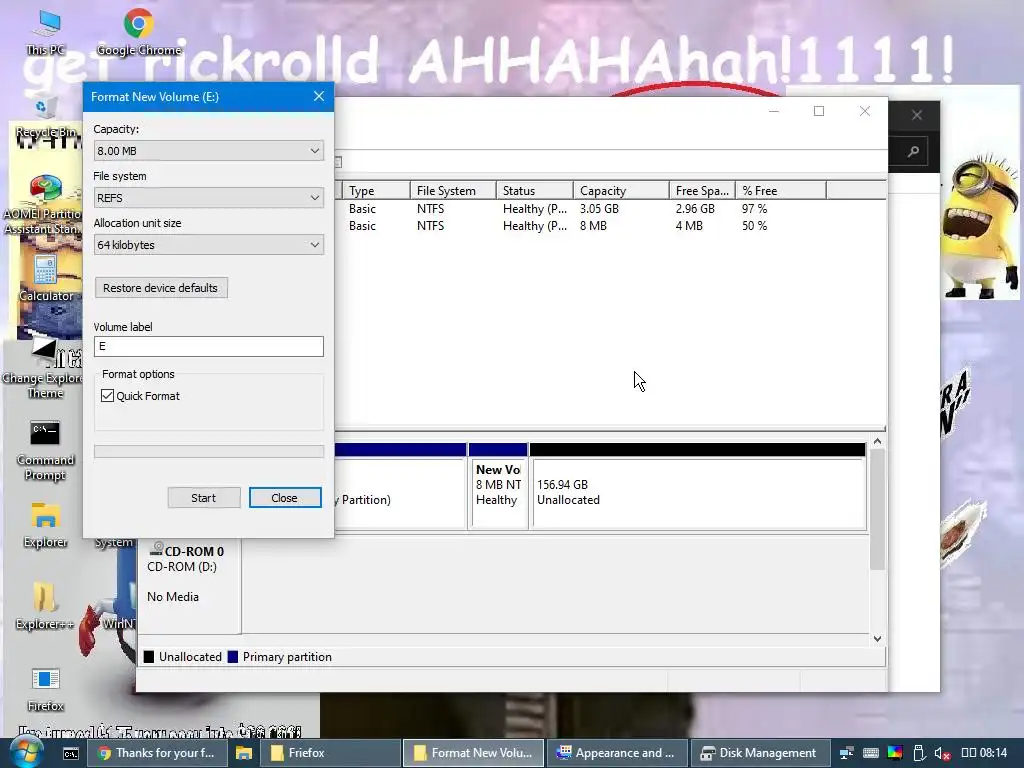The height and width of the screenshot is (768, 1024).
Task: Select the CD-ROM 0 disk entry
Action: [x=189, y=585]
